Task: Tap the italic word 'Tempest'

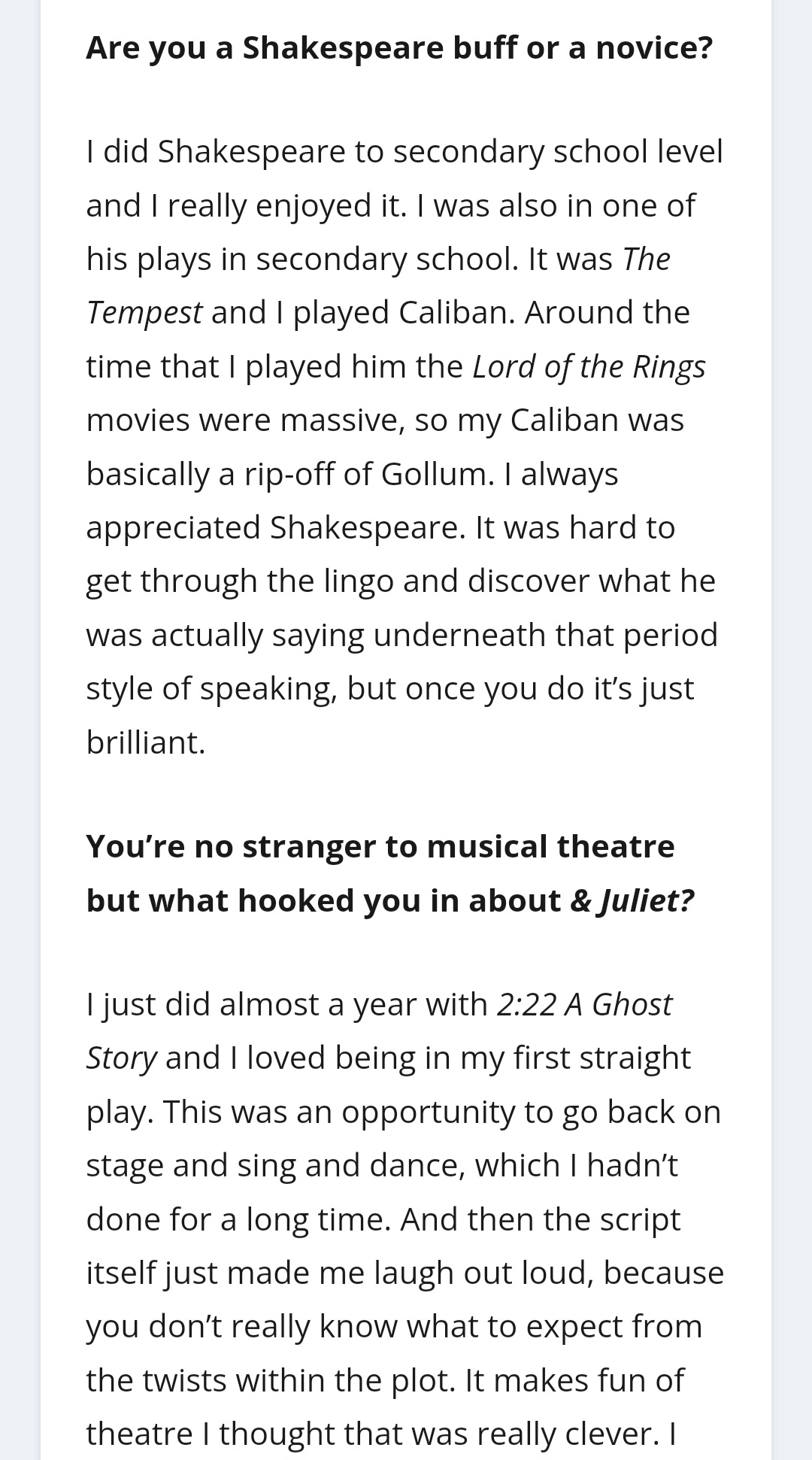Action: pyautogui.click(x=144, y=313)
